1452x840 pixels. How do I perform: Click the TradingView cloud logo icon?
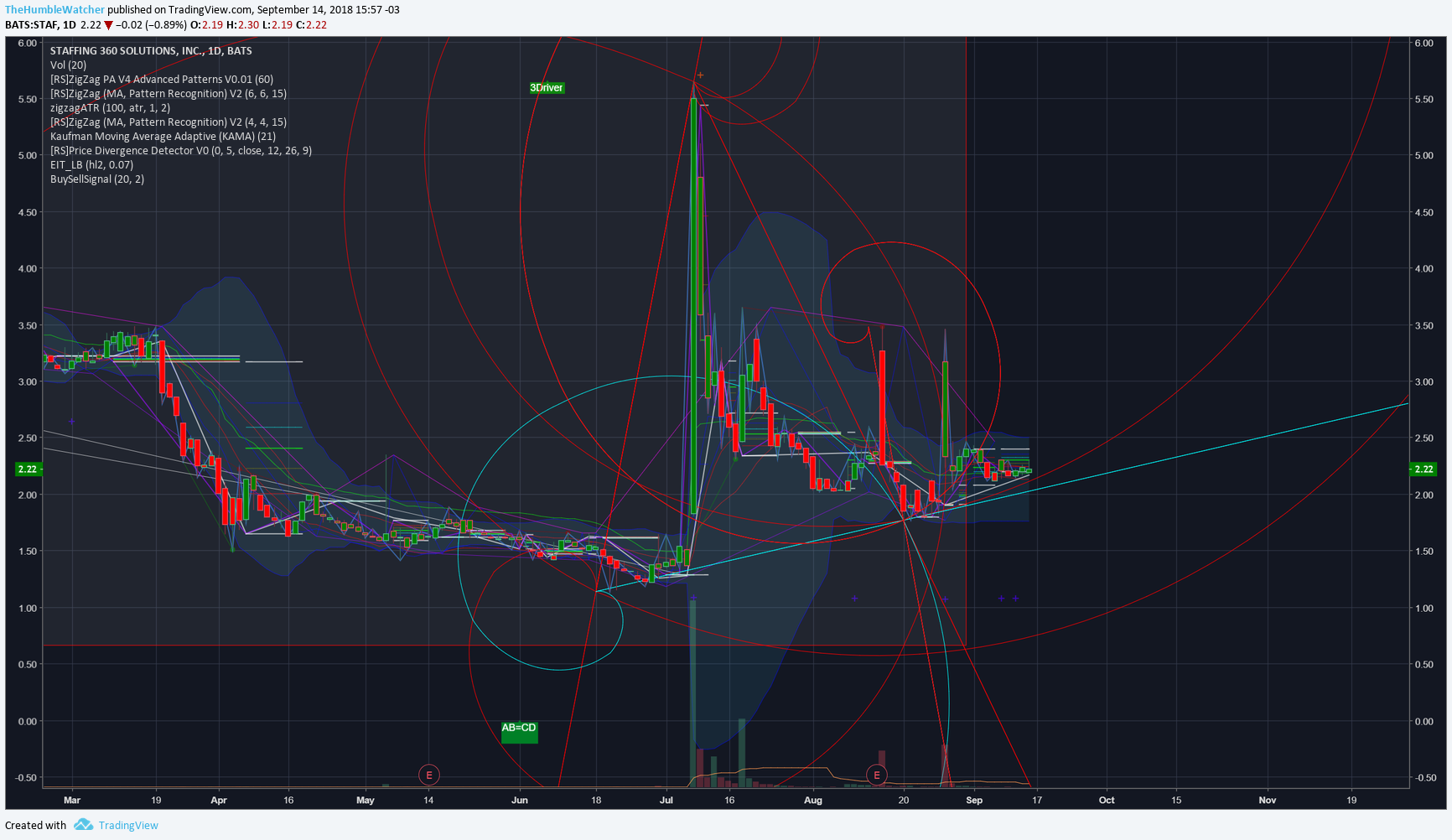(83, 825)
